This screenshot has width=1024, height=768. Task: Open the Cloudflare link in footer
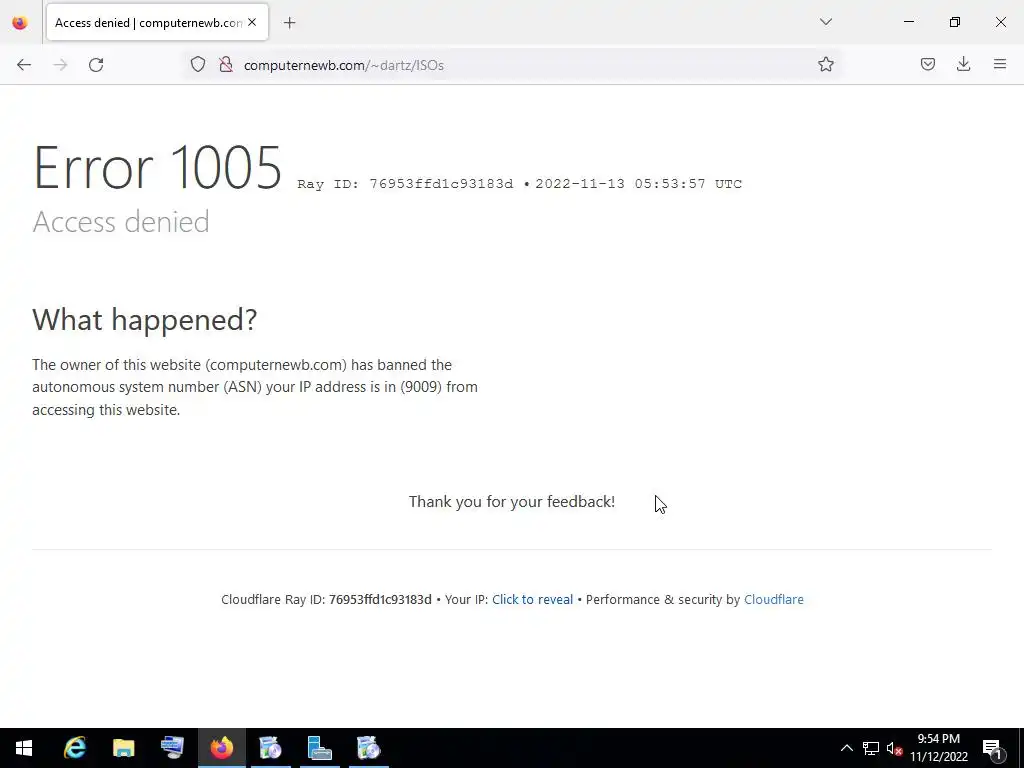(x=774, y=600)
